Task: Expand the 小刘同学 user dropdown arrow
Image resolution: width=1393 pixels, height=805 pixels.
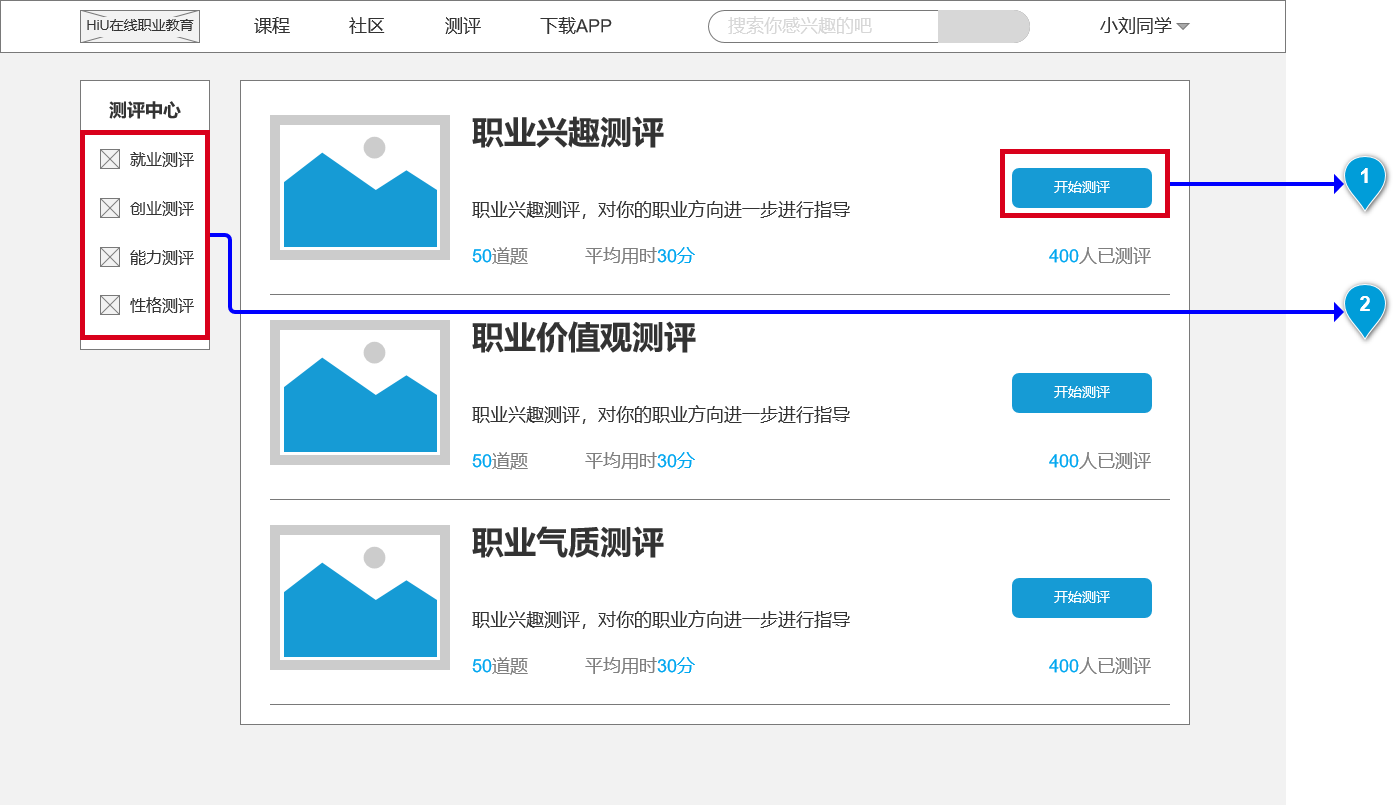Action: point(1183,27)
